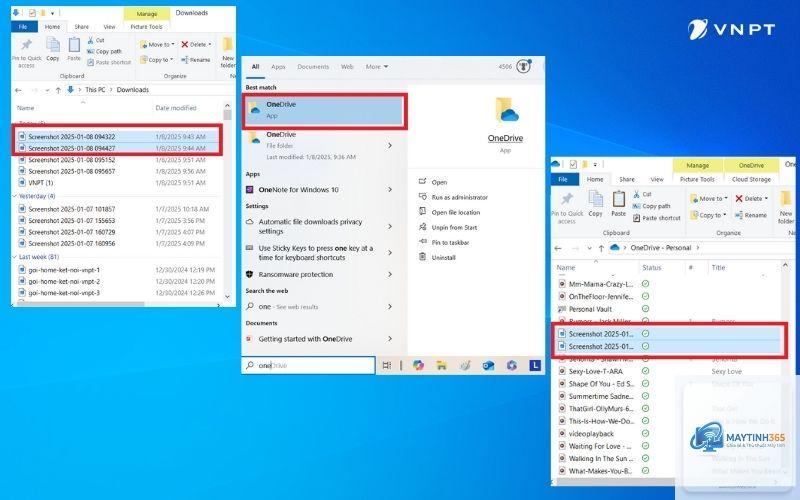Sort by Status column in OneDrive window
Image resolution: width=800 pixels, height=500 pixels.
click(652, 268)
